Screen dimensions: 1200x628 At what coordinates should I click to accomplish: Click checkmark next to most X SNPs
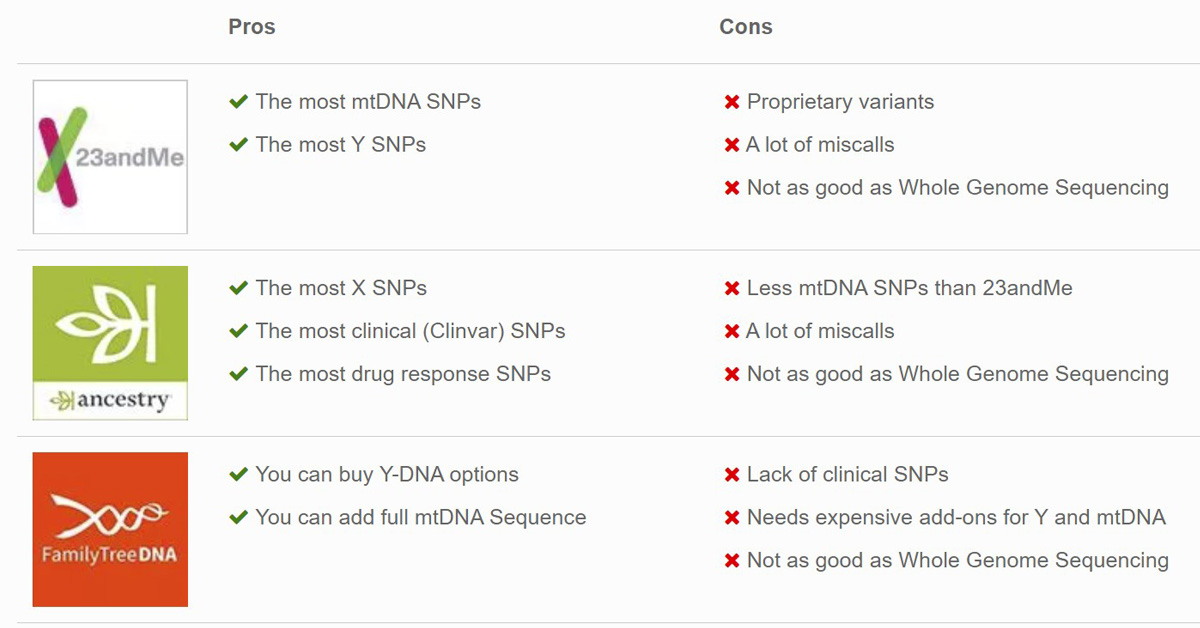click(238, 288)
